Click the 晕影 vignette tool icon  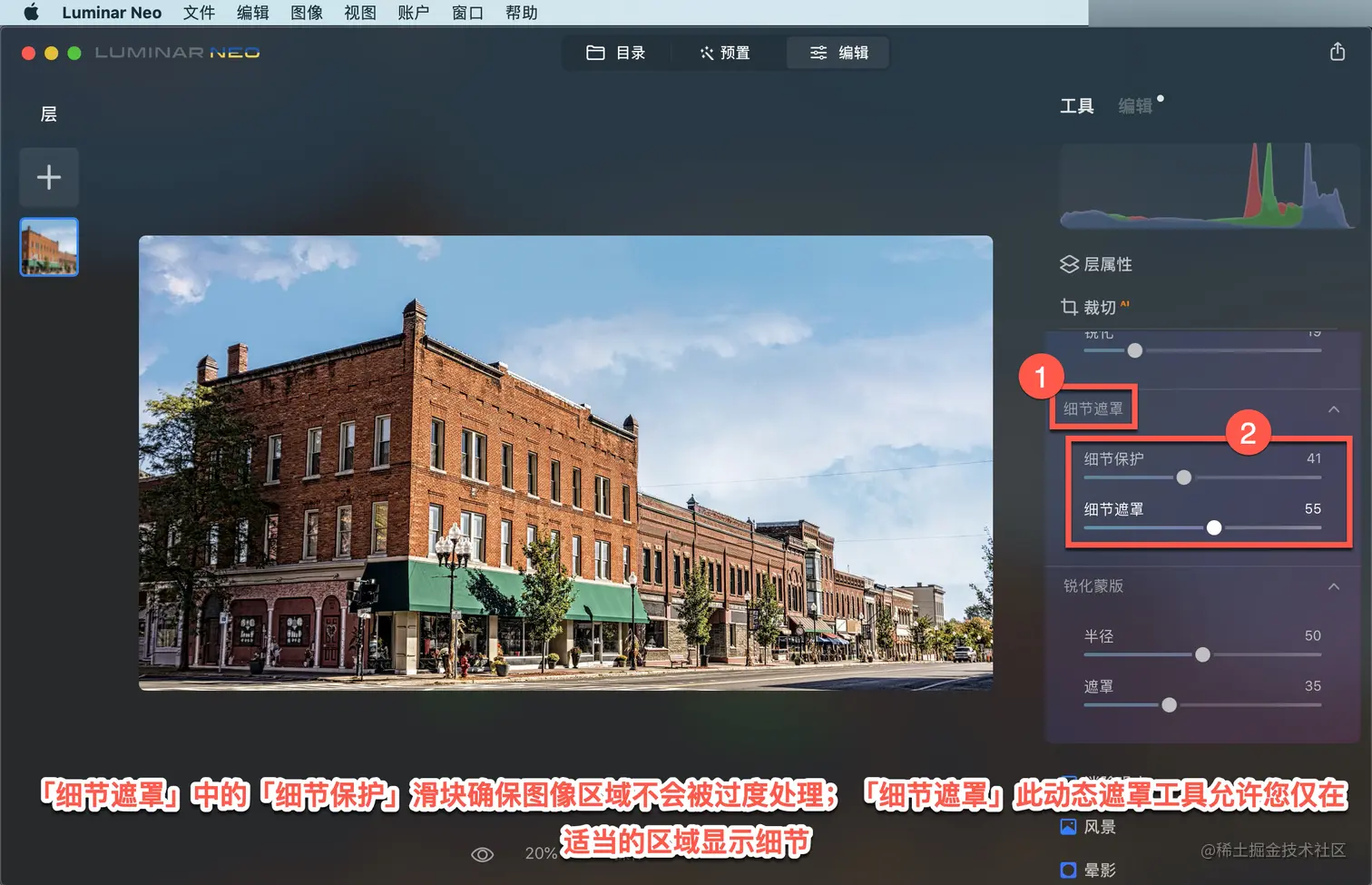[1068, 870]
